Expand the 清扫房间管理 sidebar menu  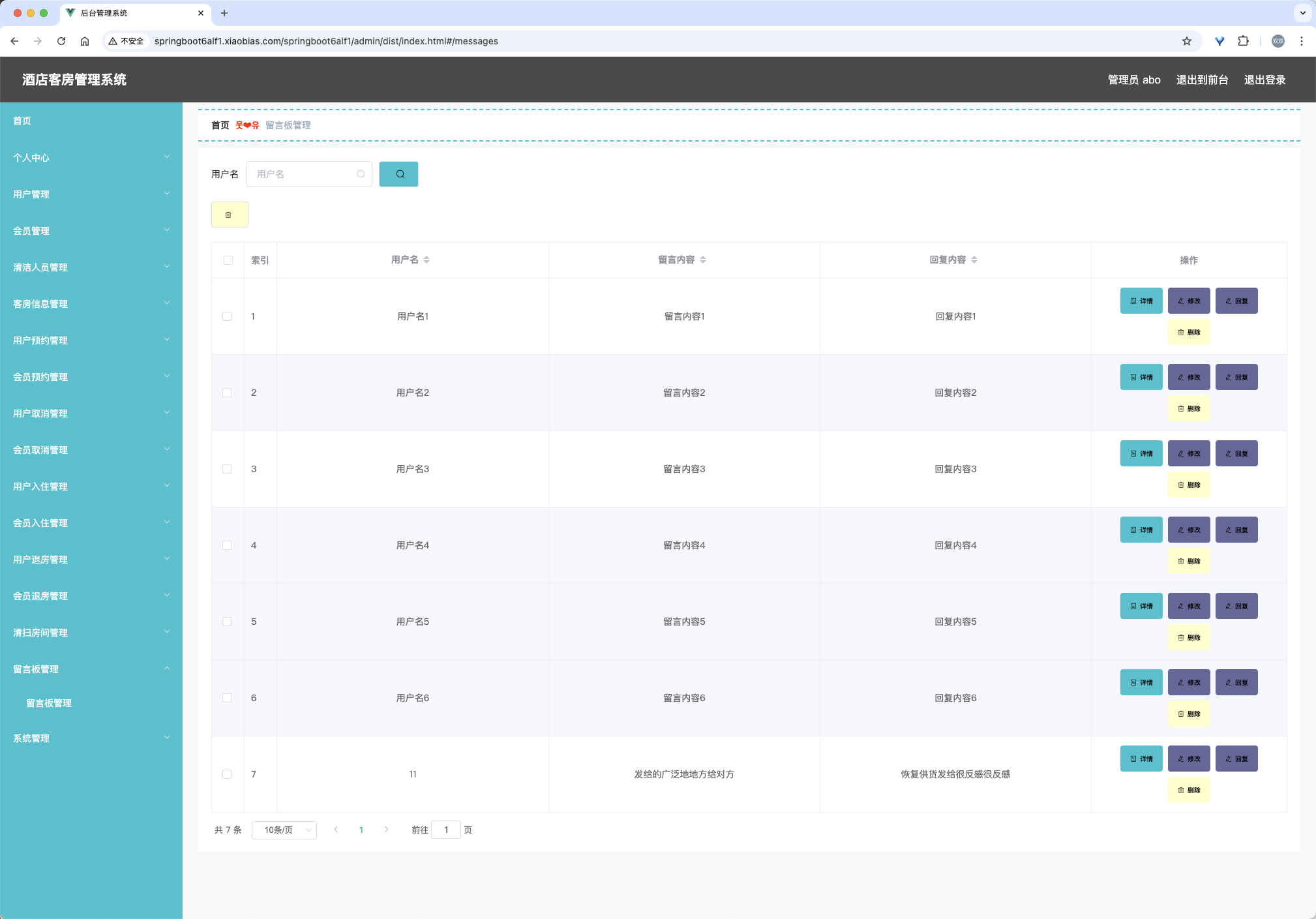pos(91,632)
